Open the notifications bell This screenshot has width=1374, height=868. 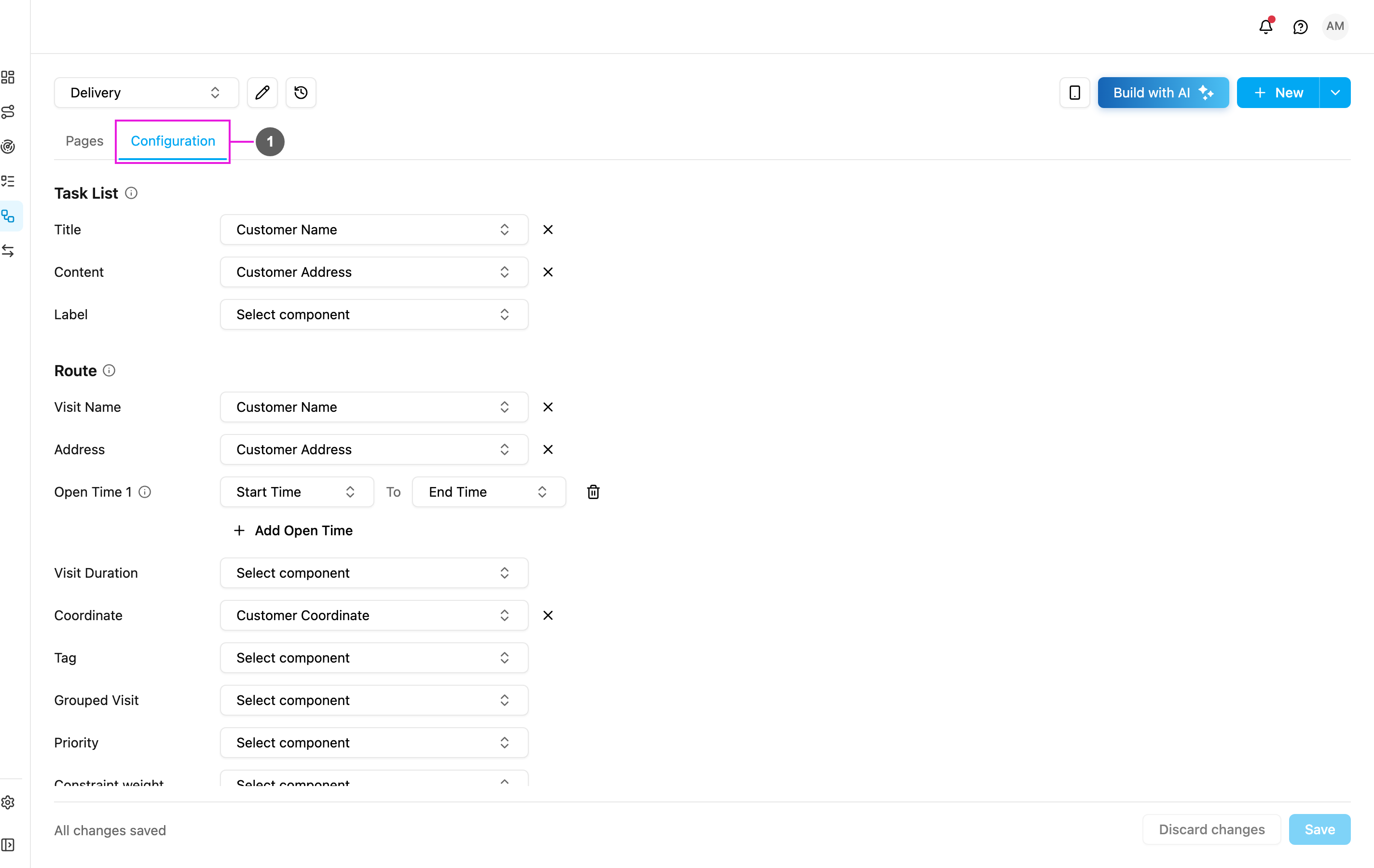click(1265, 26)
